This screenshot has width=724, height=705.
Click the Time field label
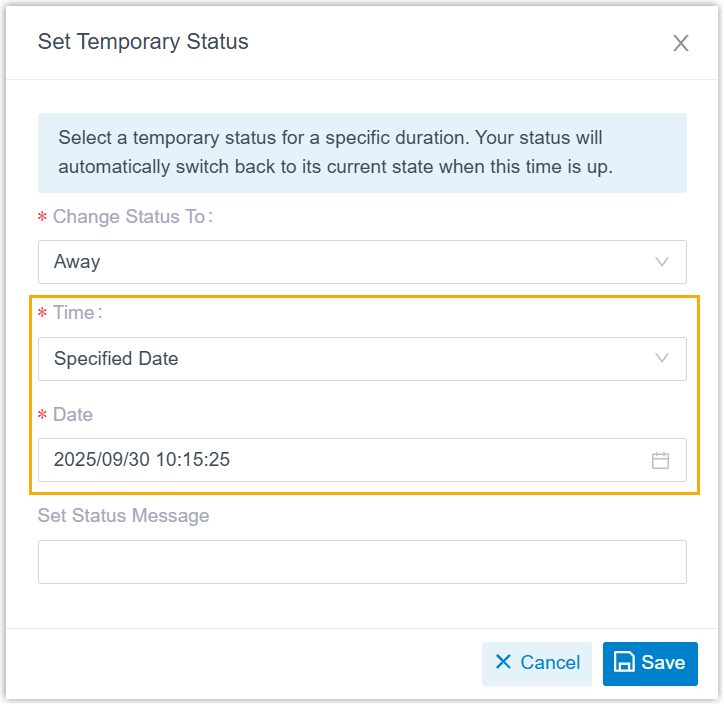pyautogui.click(x=76, y=313)
